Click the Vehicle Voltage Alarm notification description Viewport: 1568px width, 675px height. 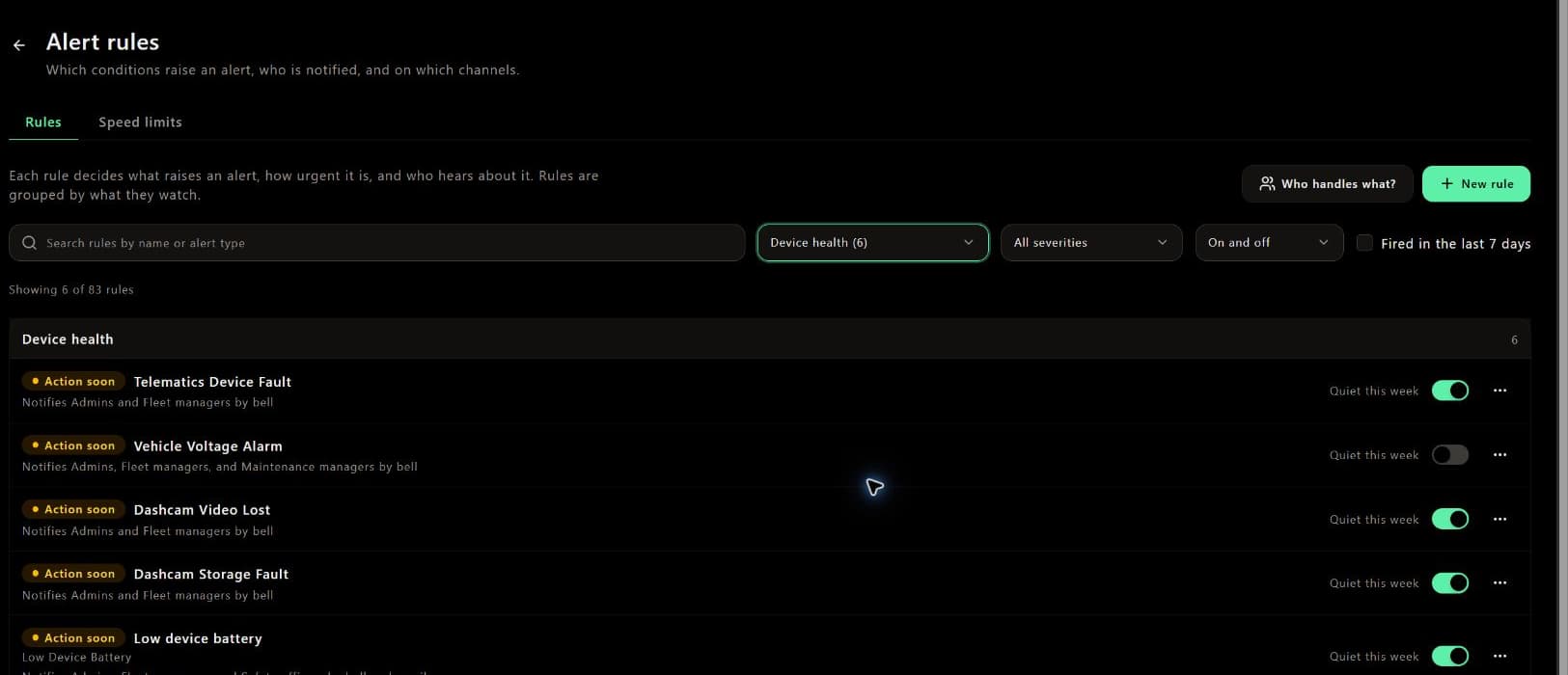[x=220, y=467]
